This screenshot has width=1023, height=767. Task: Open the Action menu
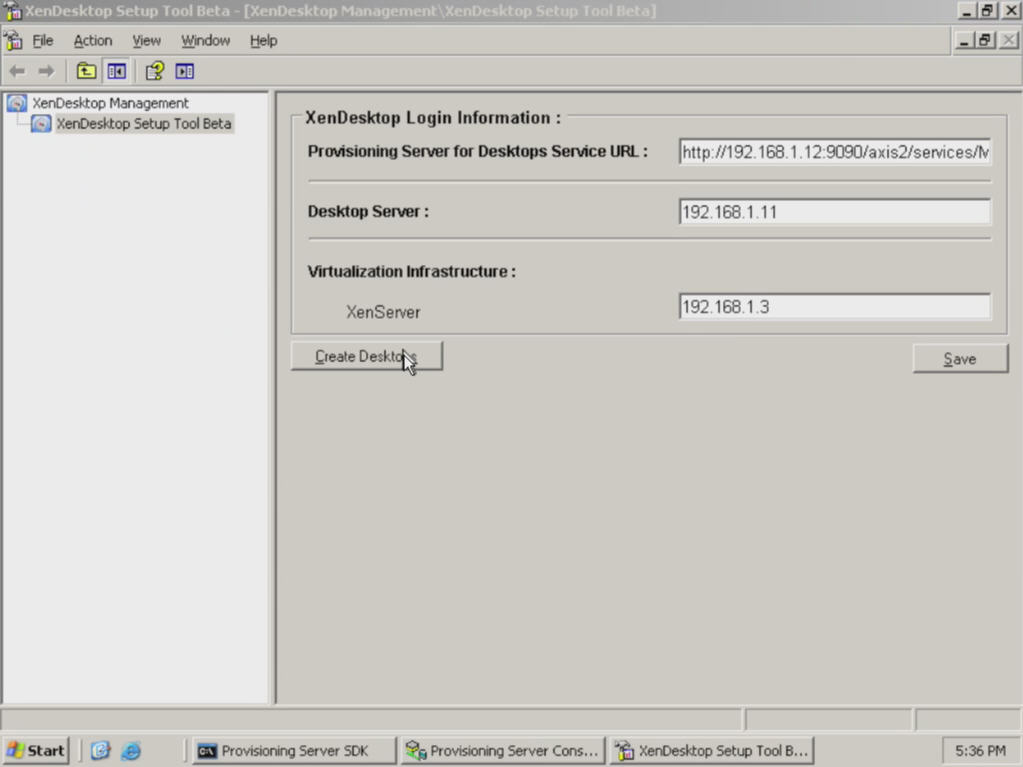(x=93, y=41)
